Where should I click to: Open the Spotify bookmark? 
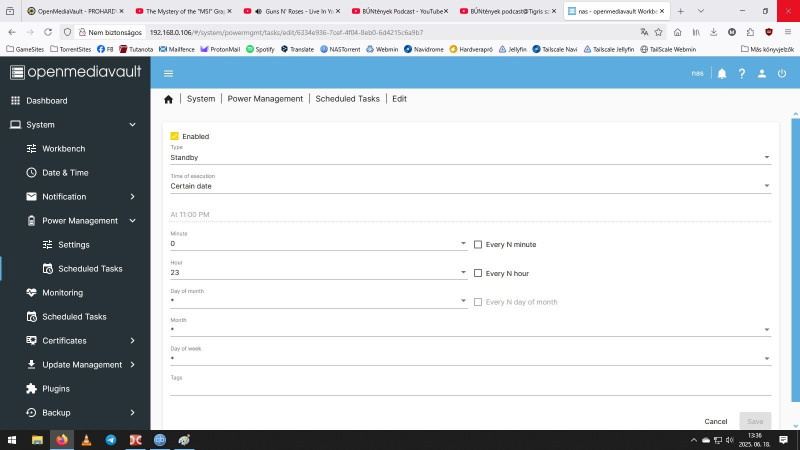[x=260, y=49]
